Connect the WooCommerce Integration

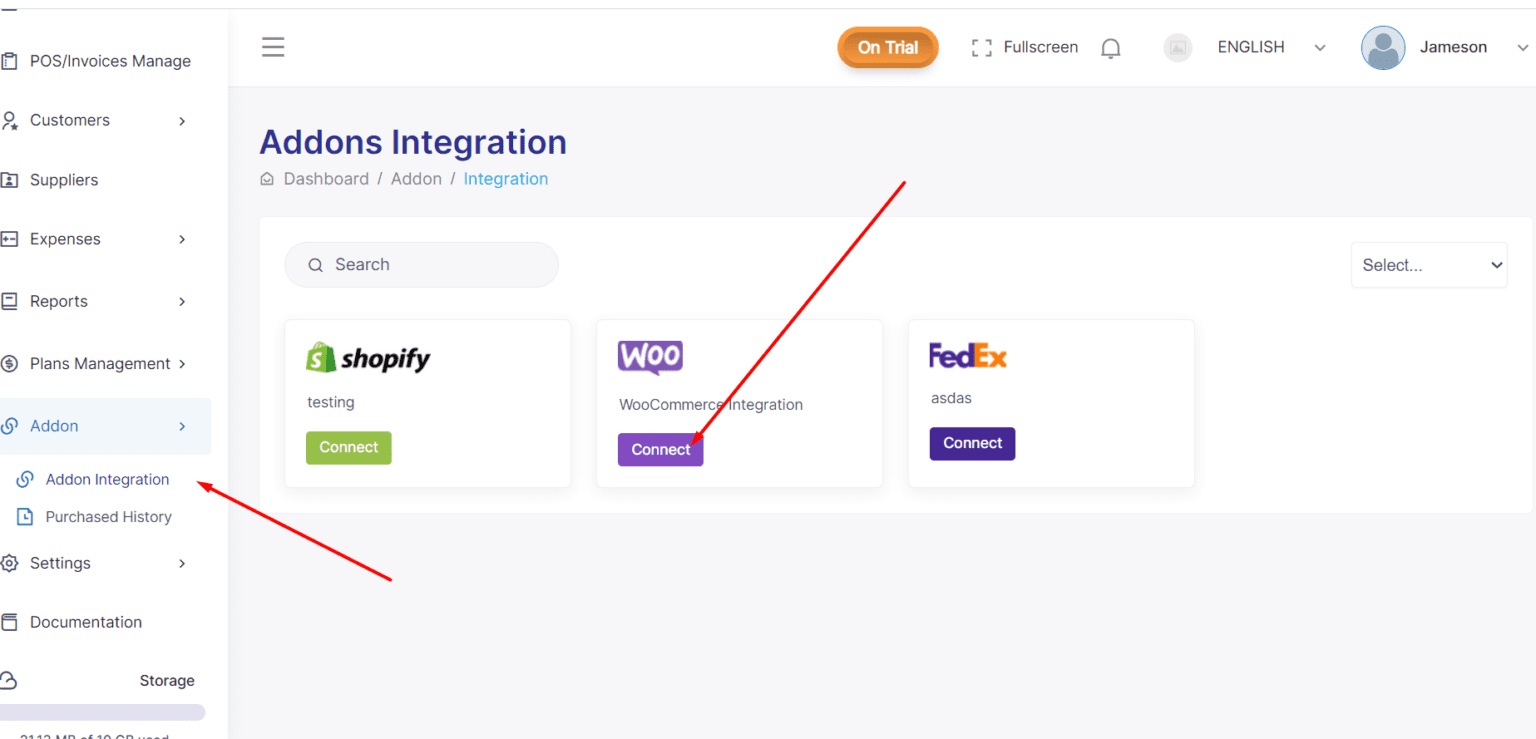661,450
